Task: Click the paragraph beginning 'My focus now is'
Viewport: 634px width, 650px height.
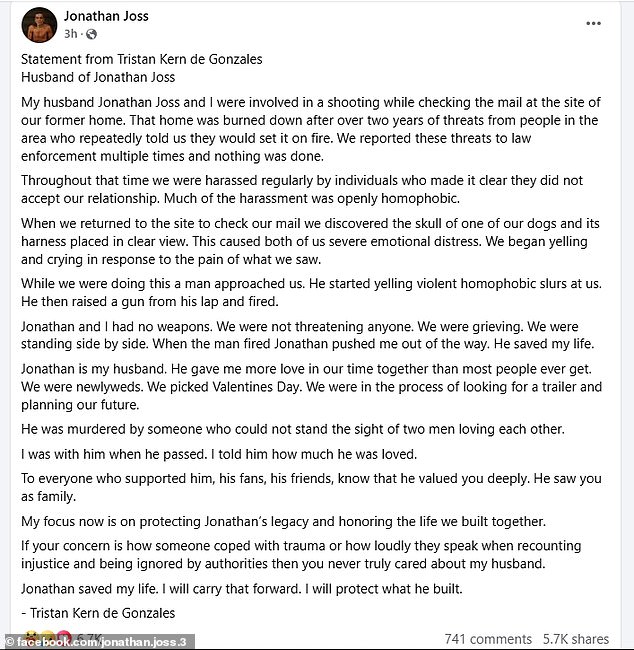Action: click(270, 522)
